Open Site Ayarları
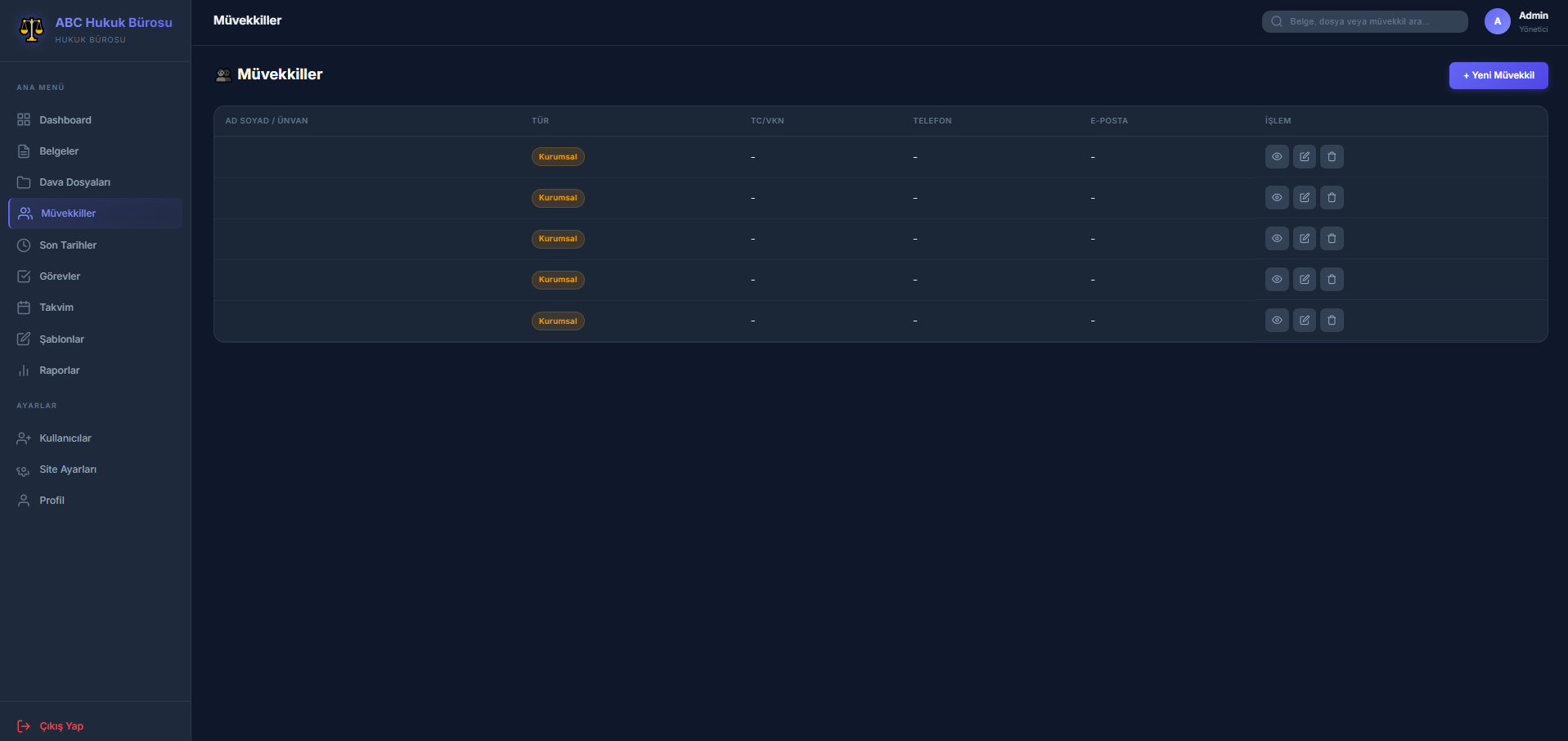 95,469
